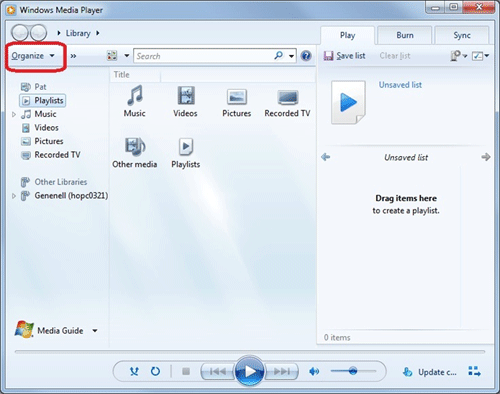Expand the Genenell (hopc0321) node
This screenshot has width=500, height=394.
tap(14, 196)
